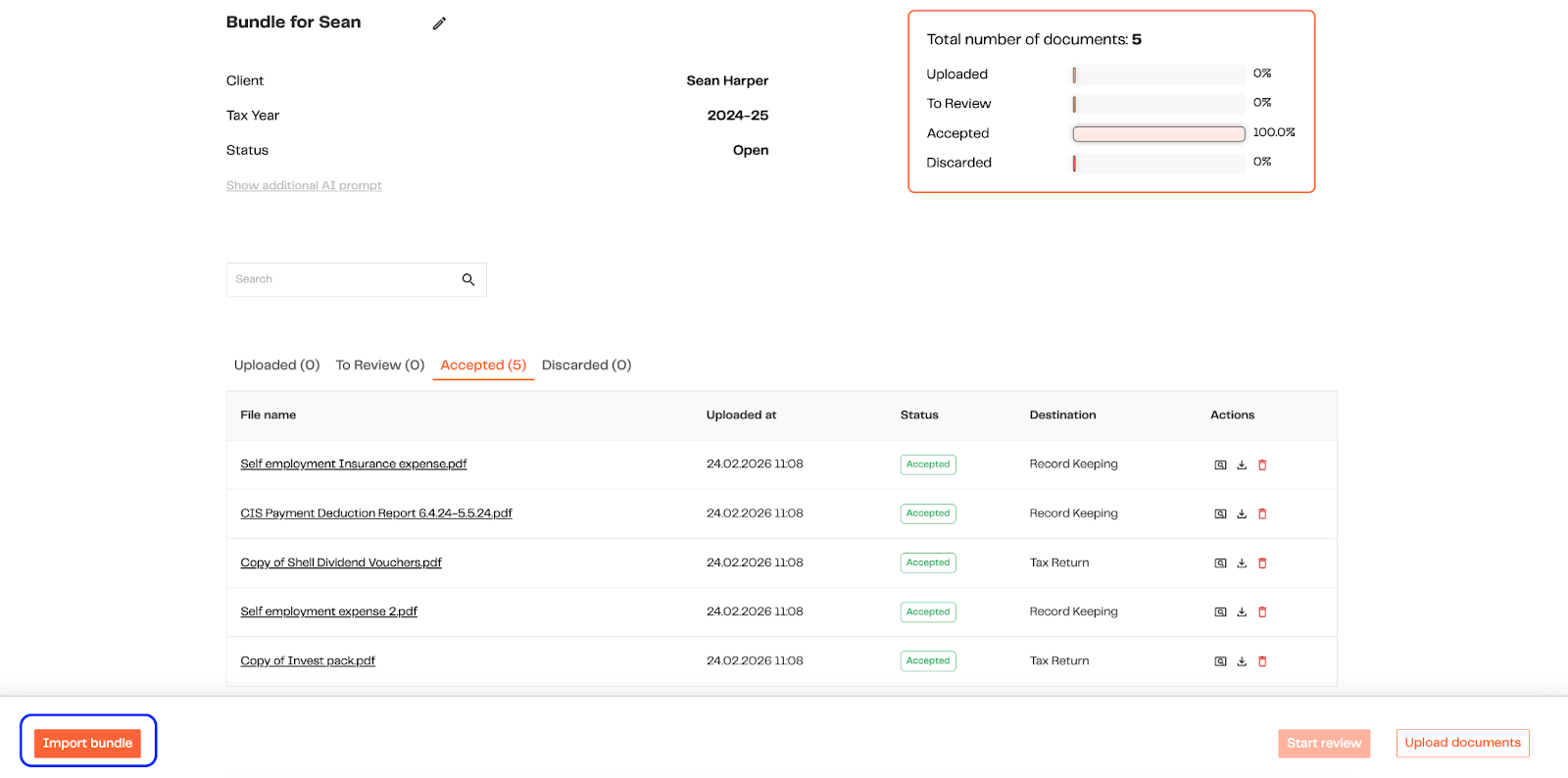Viewport: 1568px width, 778px height.
Task: Click the Upload documents button
Action: [x=1462, y=743]
